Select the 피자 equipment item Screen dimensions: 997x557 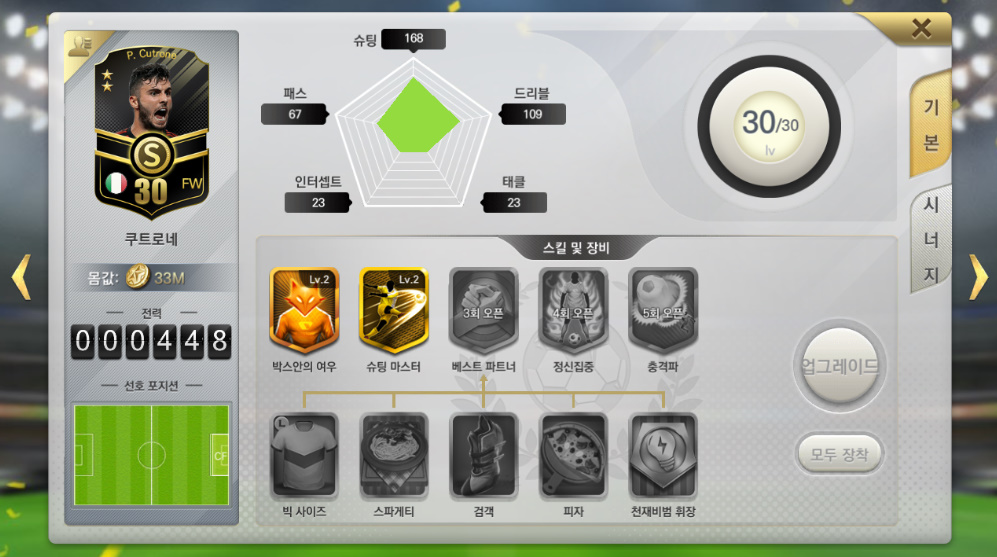click(x=573, y=455)
